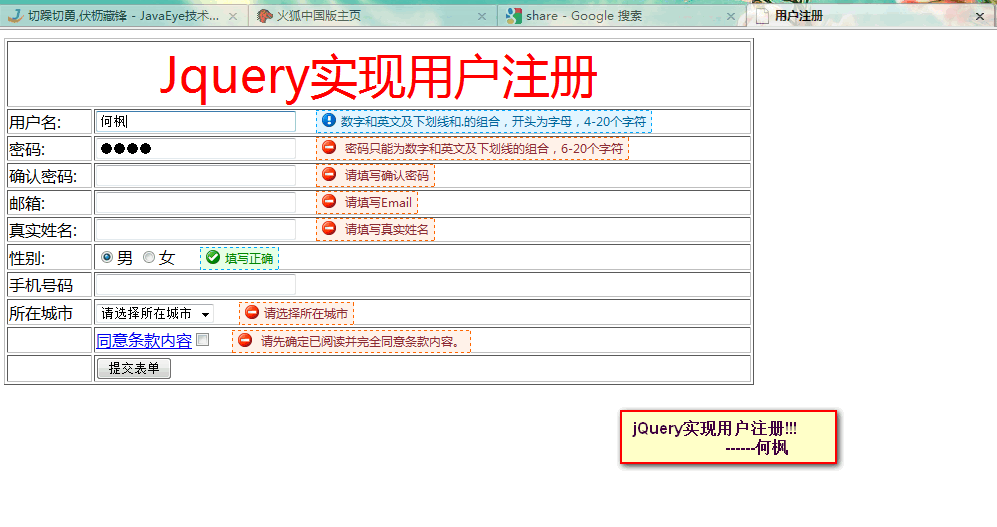Click the 确认密码: label
This screenshot has width=997, height=527.
[43, 176]
